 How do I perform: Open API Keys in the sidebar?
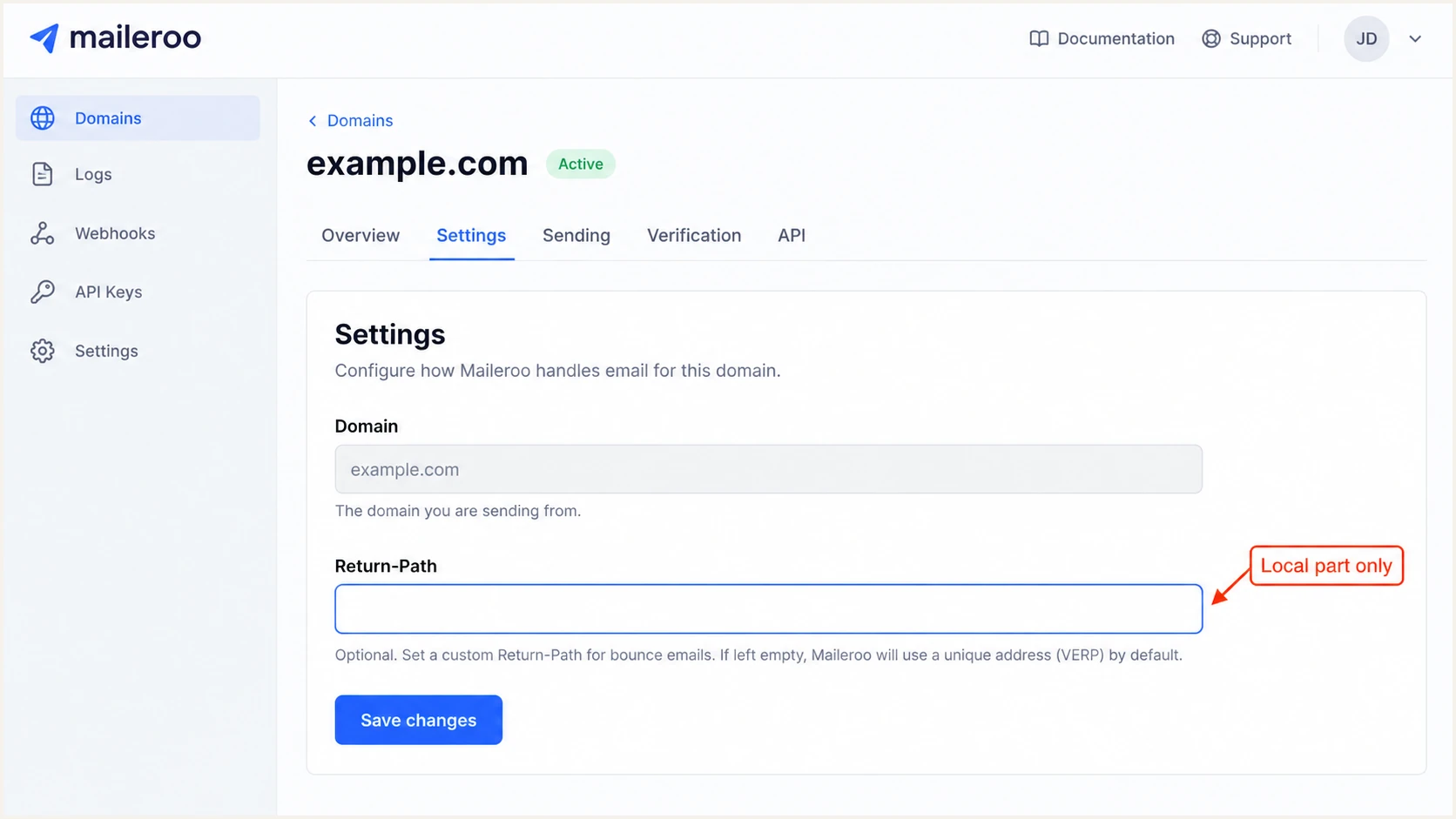[x=109, y=292]
